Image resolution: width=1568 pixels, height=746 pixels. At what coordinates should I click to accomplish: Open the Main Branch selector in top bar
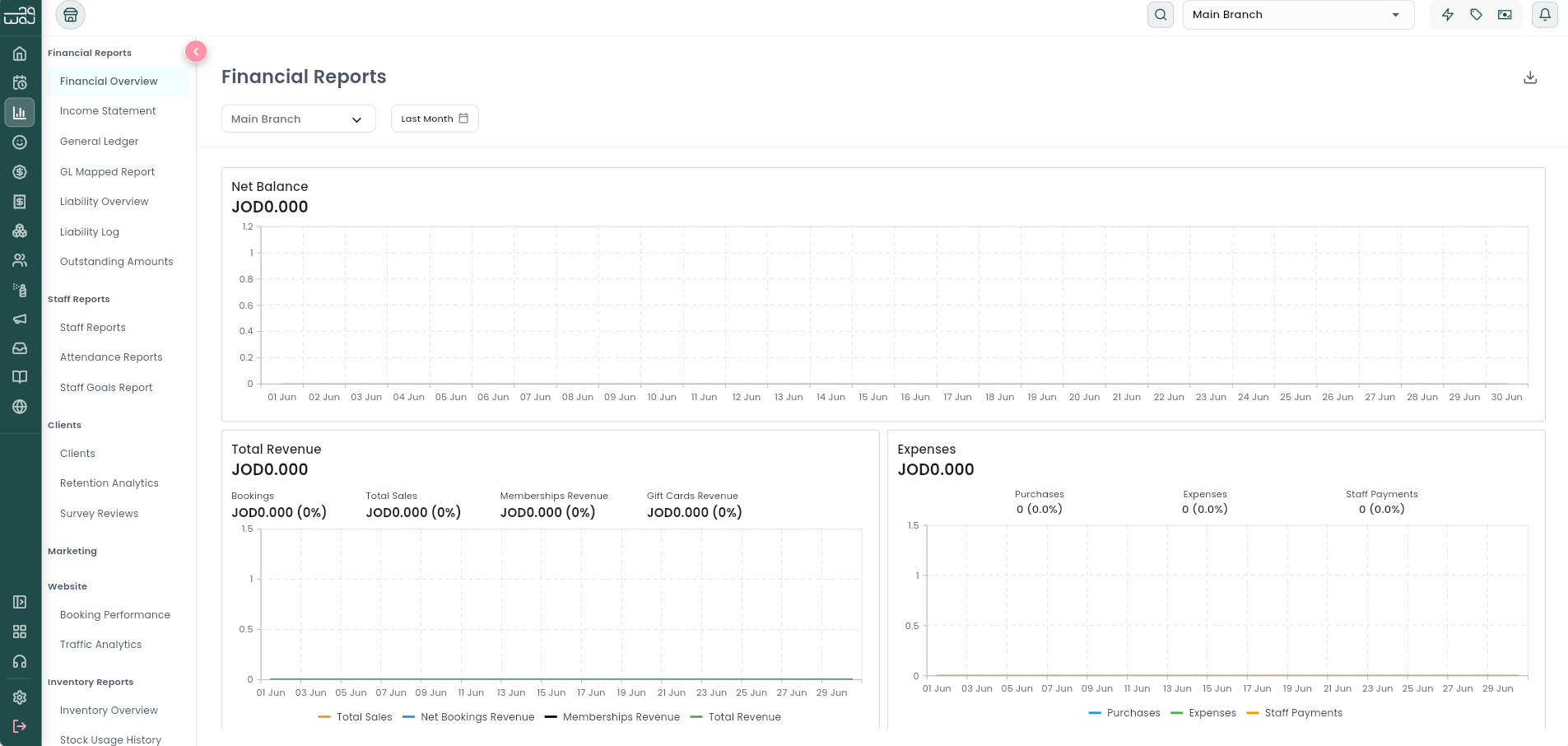click(x=1298, y=15)
